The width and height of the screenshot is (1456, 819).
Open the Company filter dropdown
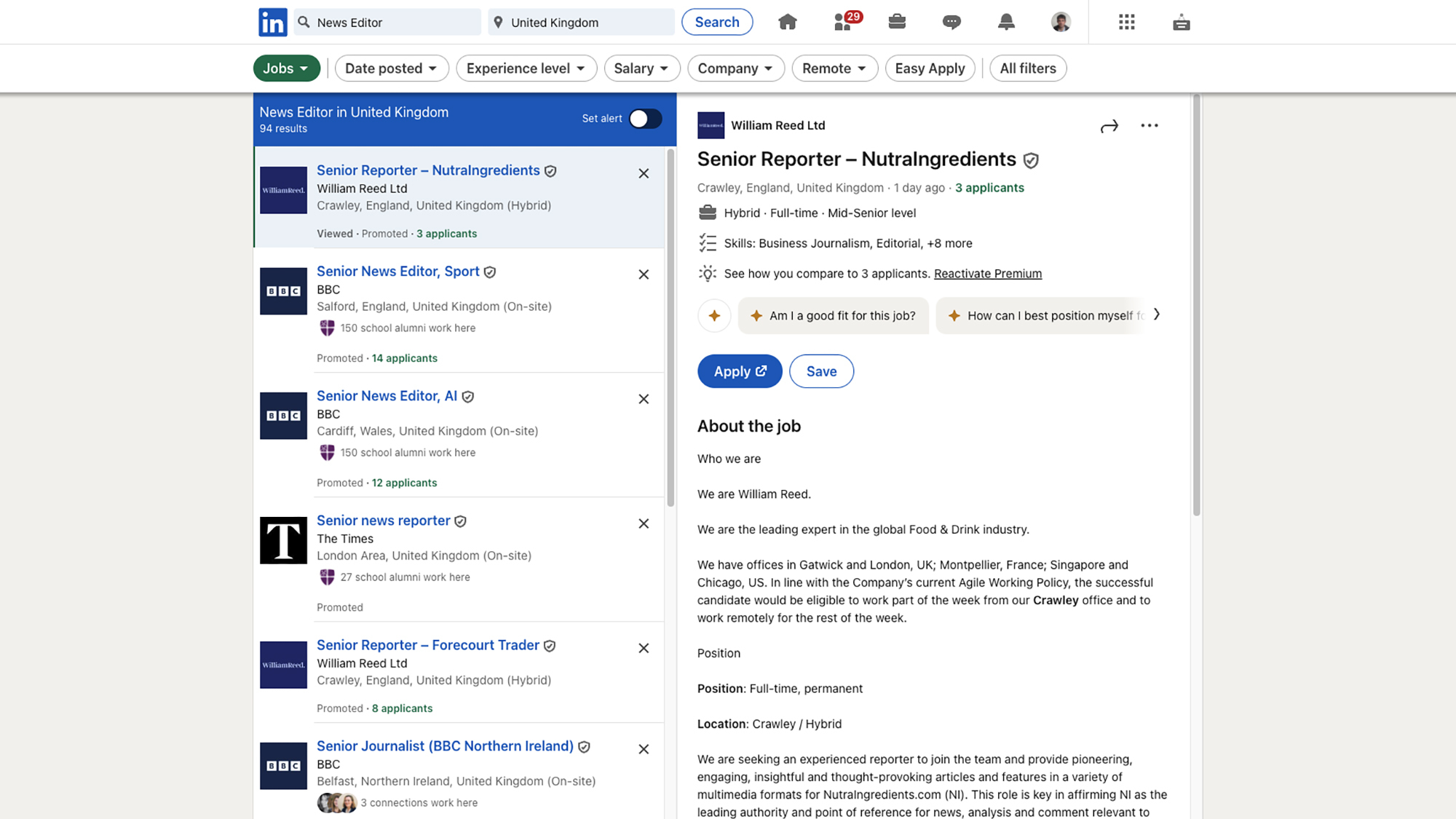pyautogui.click(x=735, y=68)
